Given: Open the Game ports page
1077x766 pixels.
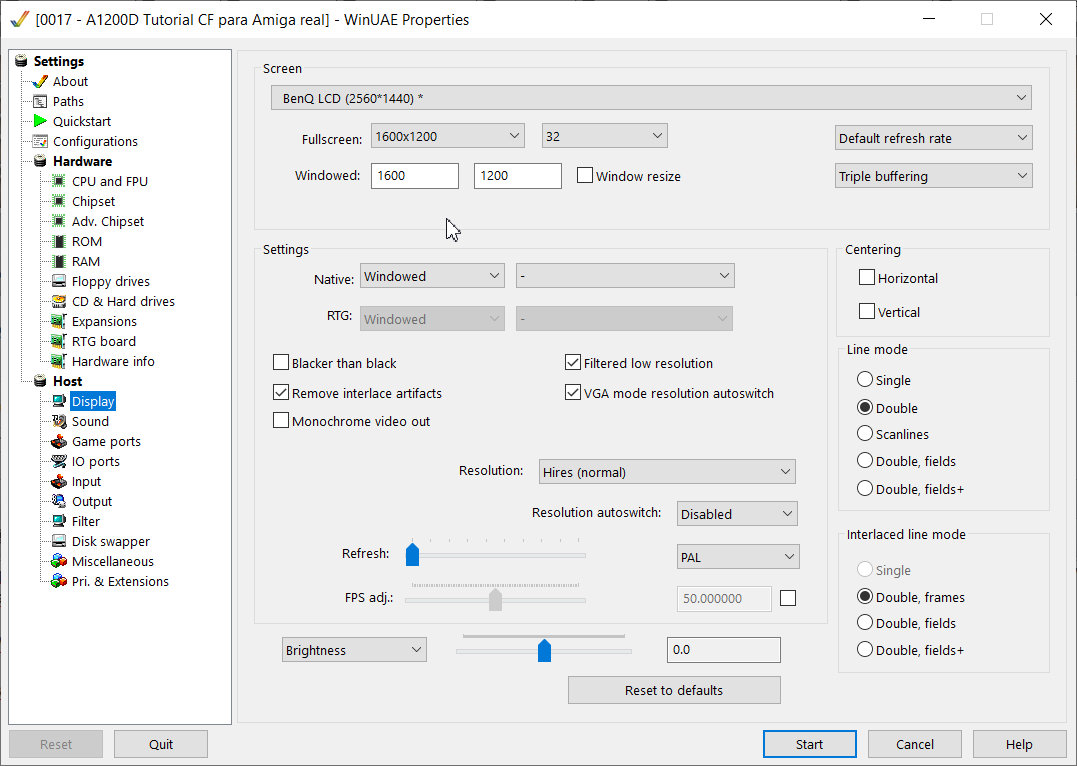Looking at the screenshot, I should (106, 441).
